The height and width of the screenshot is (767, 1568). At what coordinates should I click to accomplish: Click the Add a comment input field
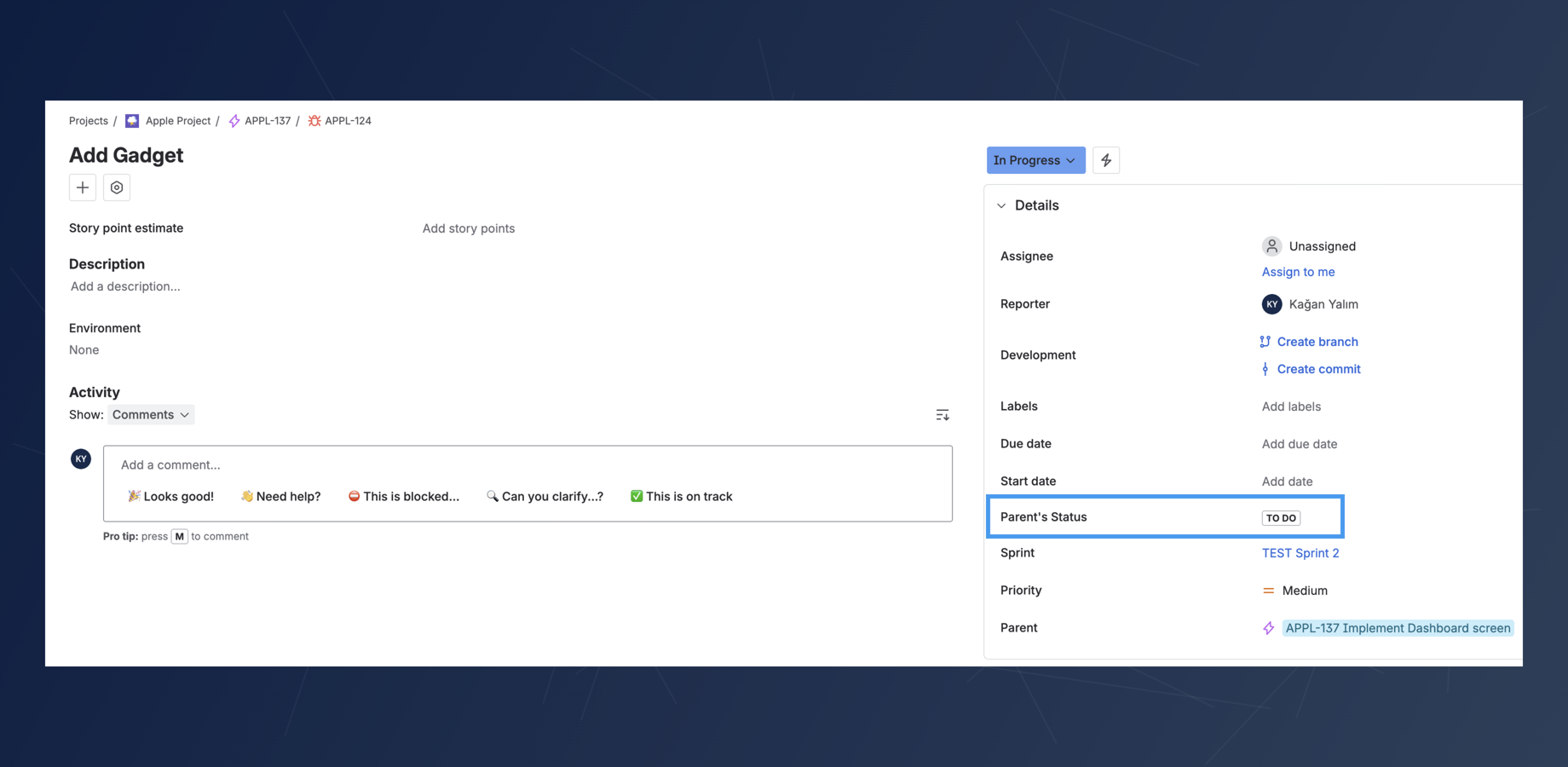pos(341,464)
